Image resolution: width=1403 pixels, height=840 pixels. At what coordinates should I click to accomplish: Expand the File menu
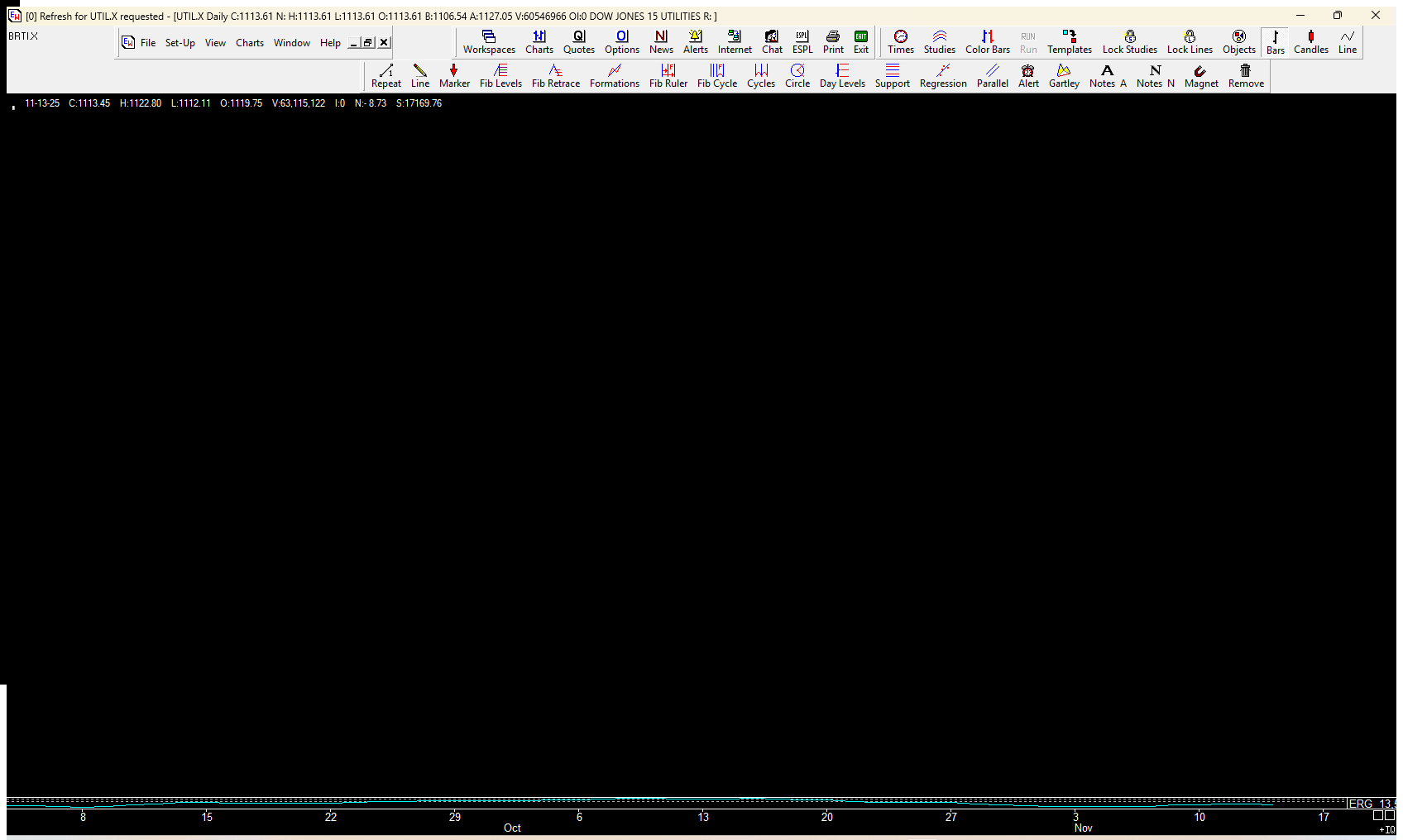point(147,43)
